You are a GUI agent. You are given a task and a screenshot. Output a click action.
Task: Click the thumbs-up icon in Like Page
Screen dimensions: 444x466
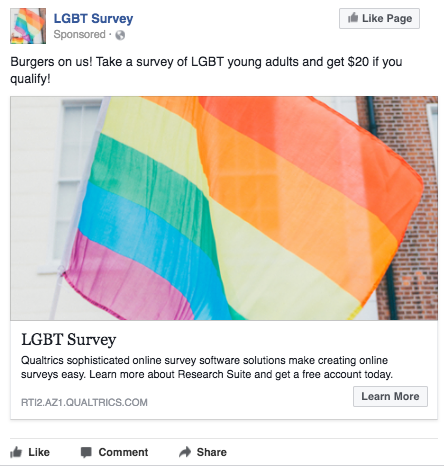point(353,18)
